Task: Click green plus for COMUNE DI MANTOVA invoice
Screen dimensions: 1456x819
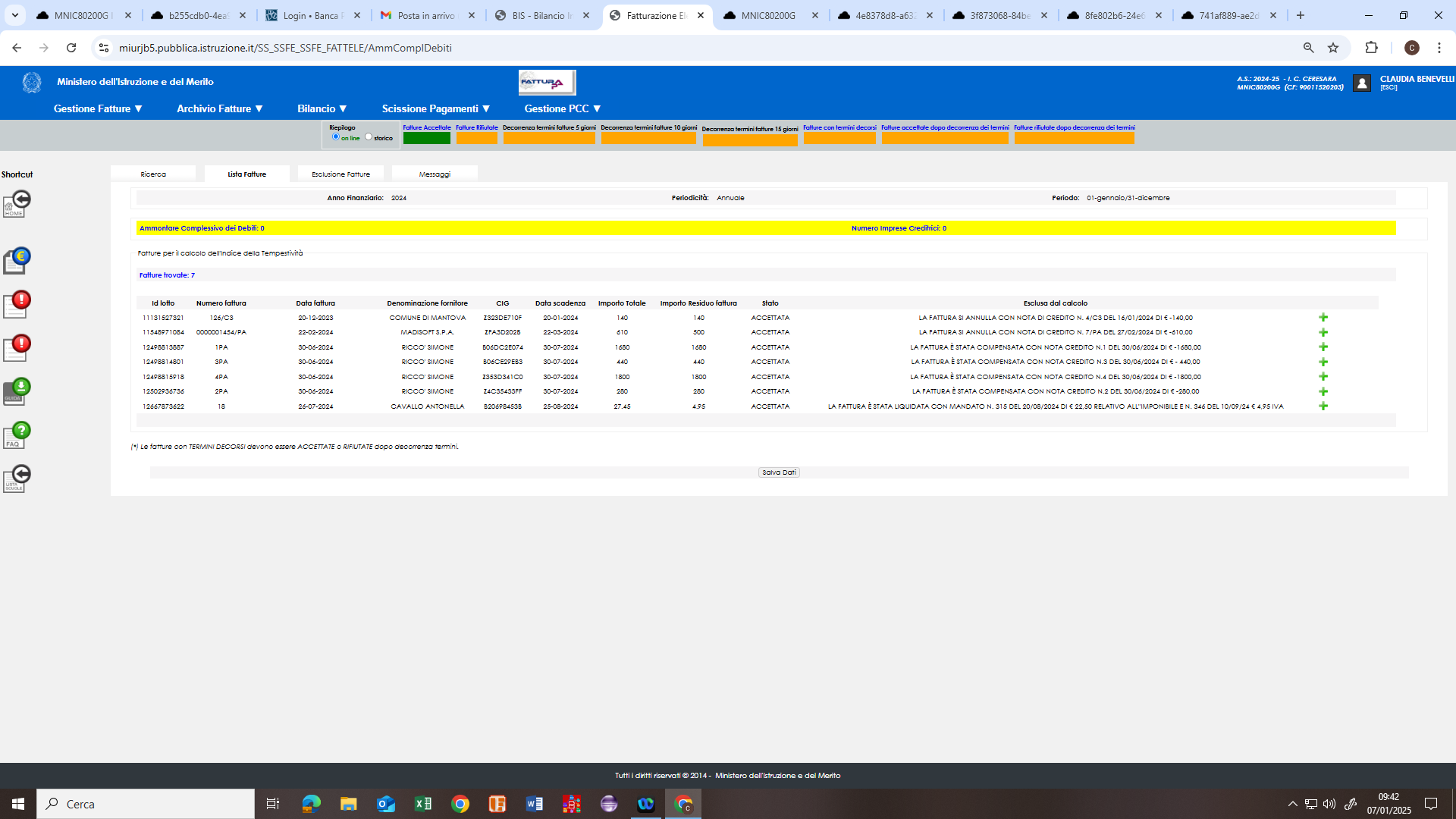Action: click(1323, 318)
